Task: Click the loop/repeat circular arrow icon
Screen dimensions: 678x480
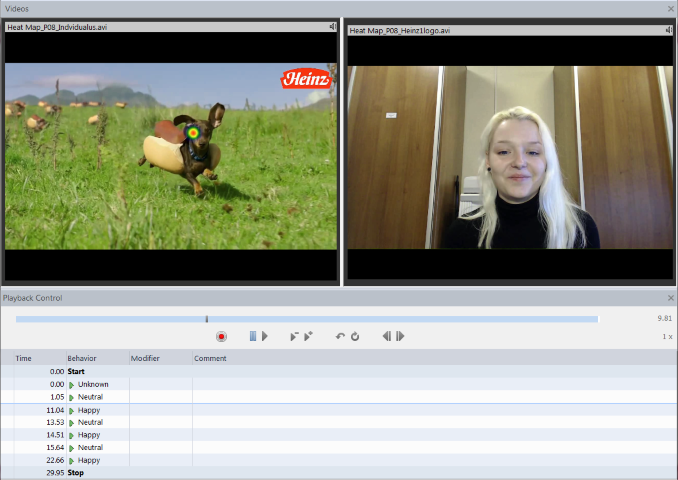Action: (355, 336)
